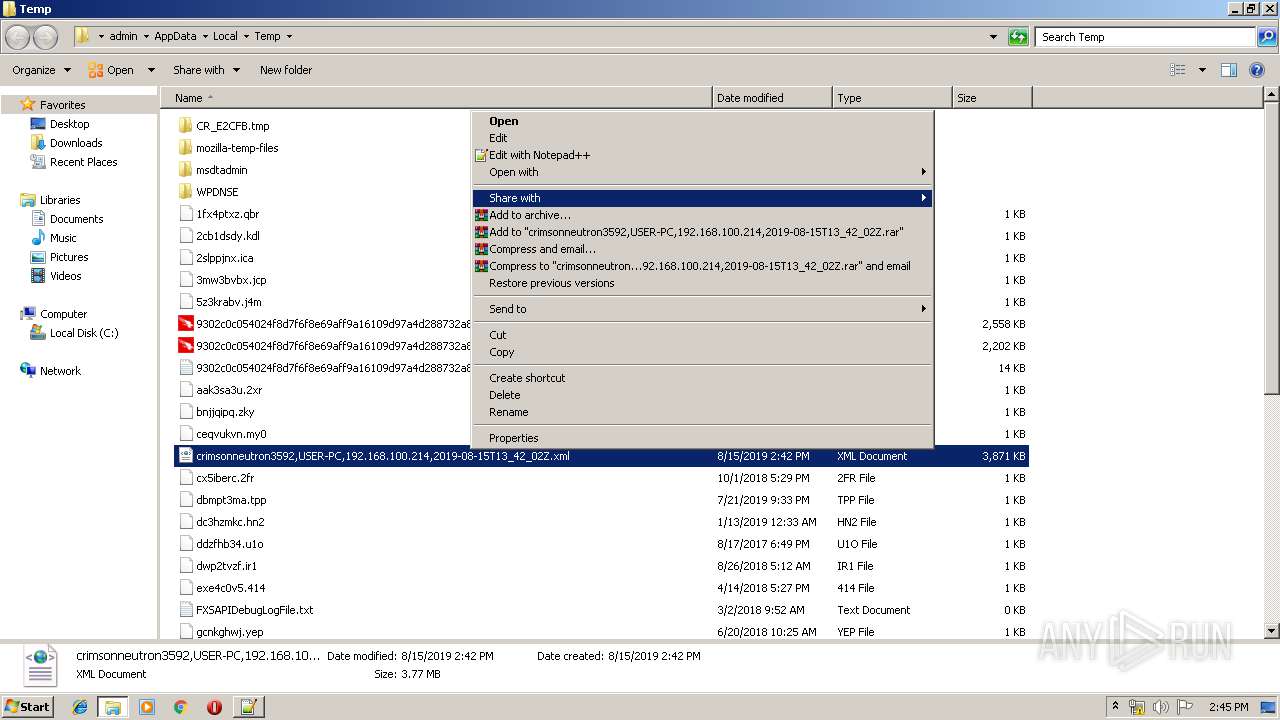1280x720 pixels.
Task: Select Compress and email... entry
Action: [x=702, y=249]
